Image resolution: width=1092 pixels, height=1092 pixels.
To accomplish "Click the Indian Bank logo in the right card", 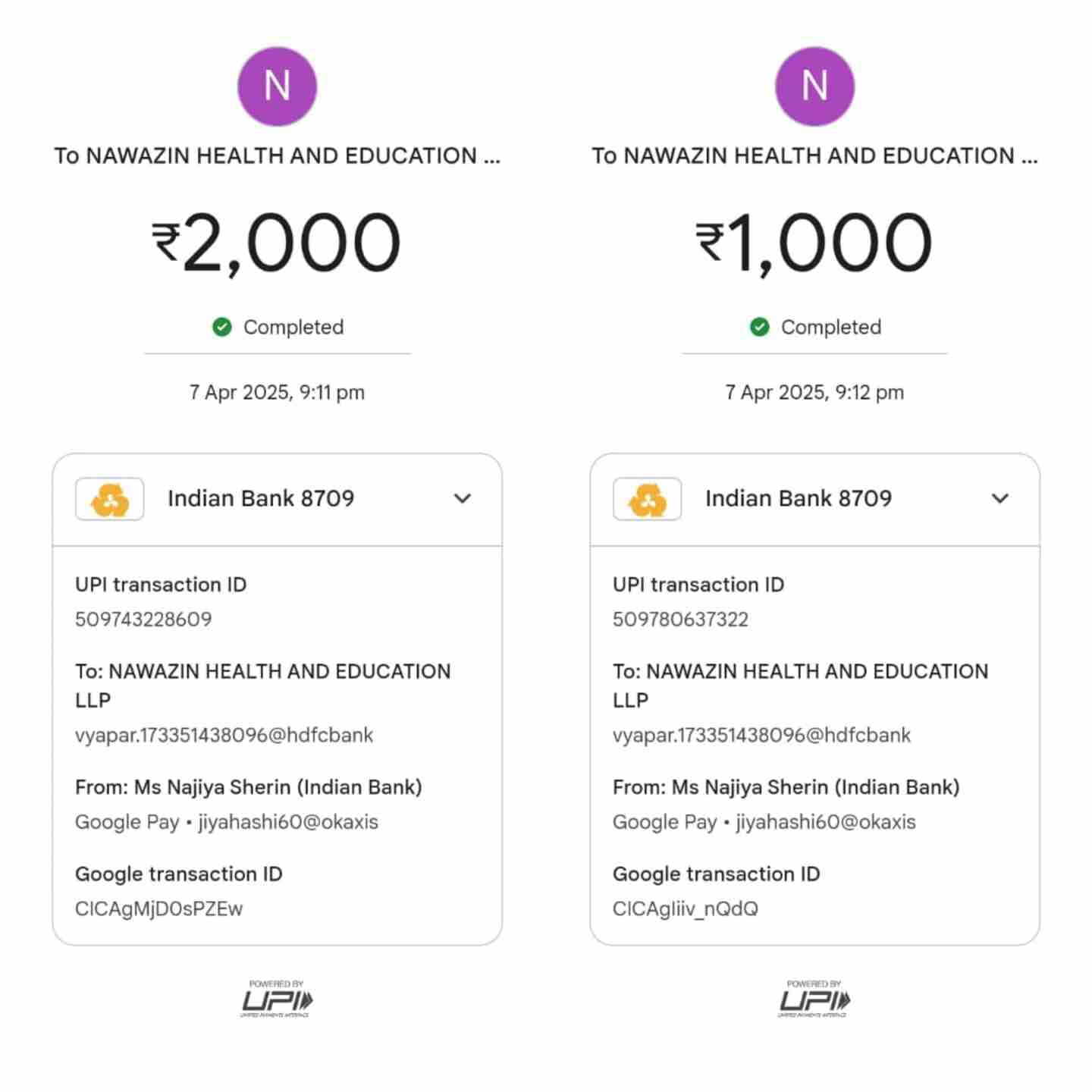I will 647,499.
